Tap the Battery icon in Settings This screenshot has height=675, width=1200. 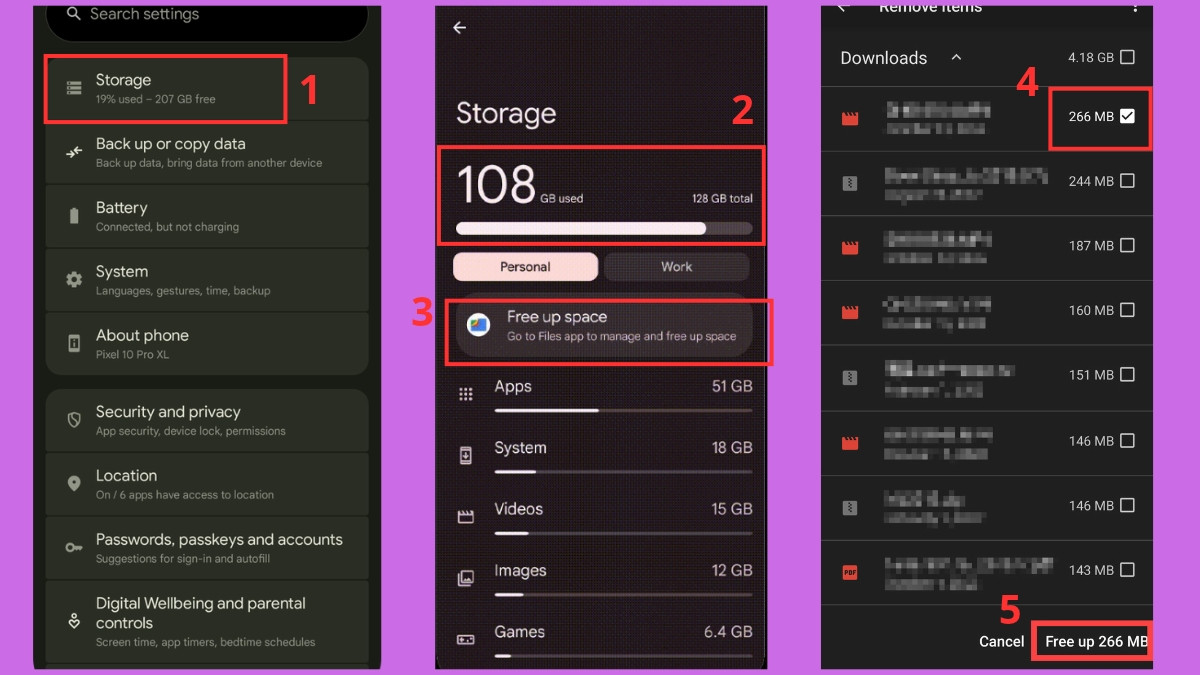(x=74, y=216)
